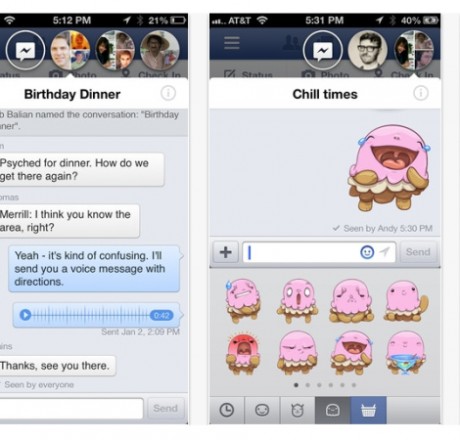The width and height of the screenshot is (460, 440).
Task: Open the info icon next to Chill times
Action: click(x=421, y=93)
